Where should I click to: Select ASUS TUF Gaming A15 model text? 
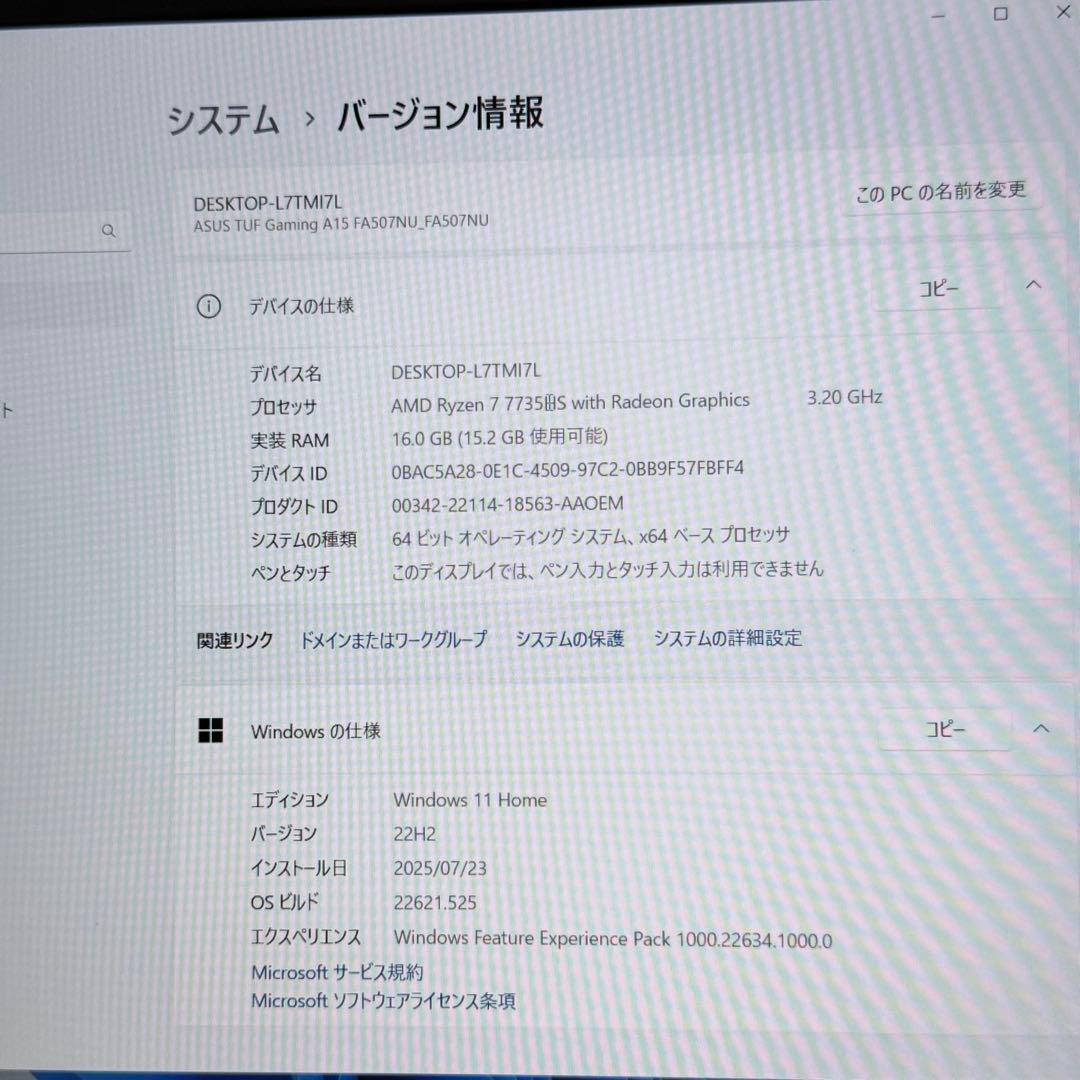click(x=341, y=224)
